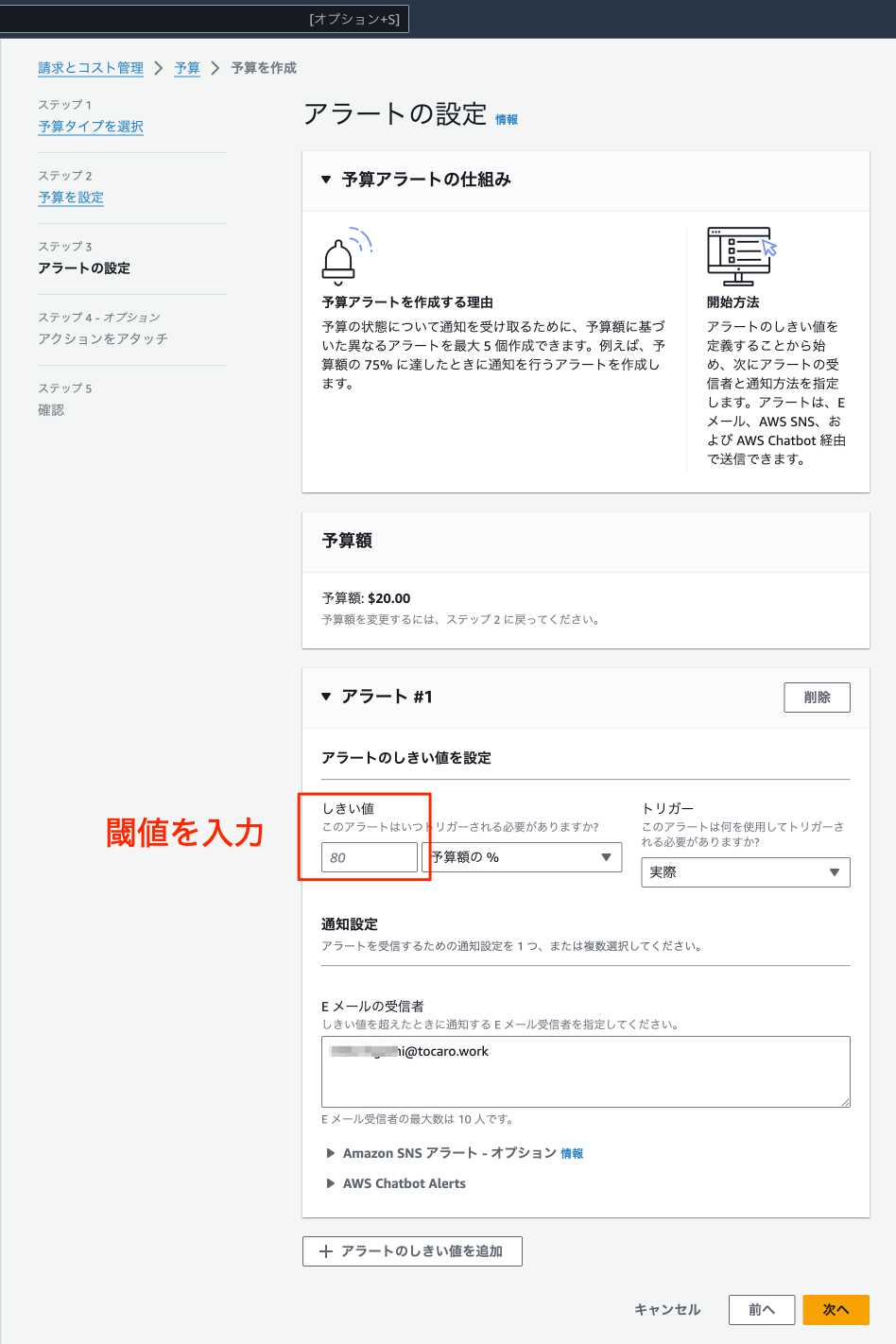Add threshold via アラートのしきい値を追加

[412, 1249]
